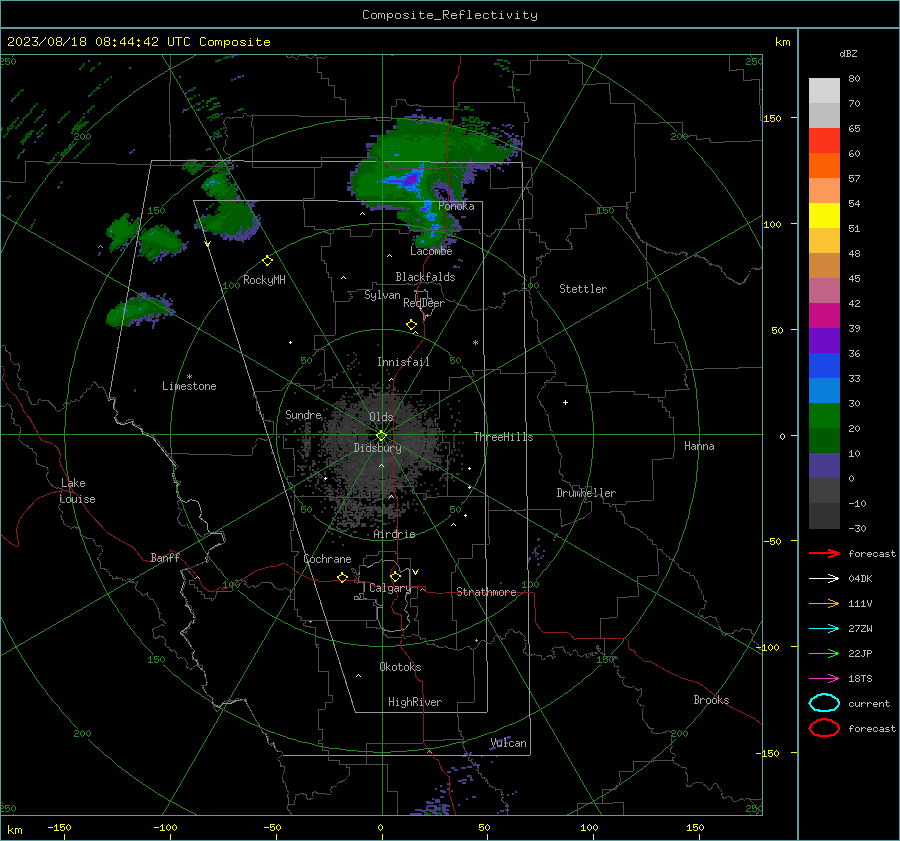The image size is (900, 841).
Task: Pick the bright green swatch between 20 and 30
Action: point(824,415)
